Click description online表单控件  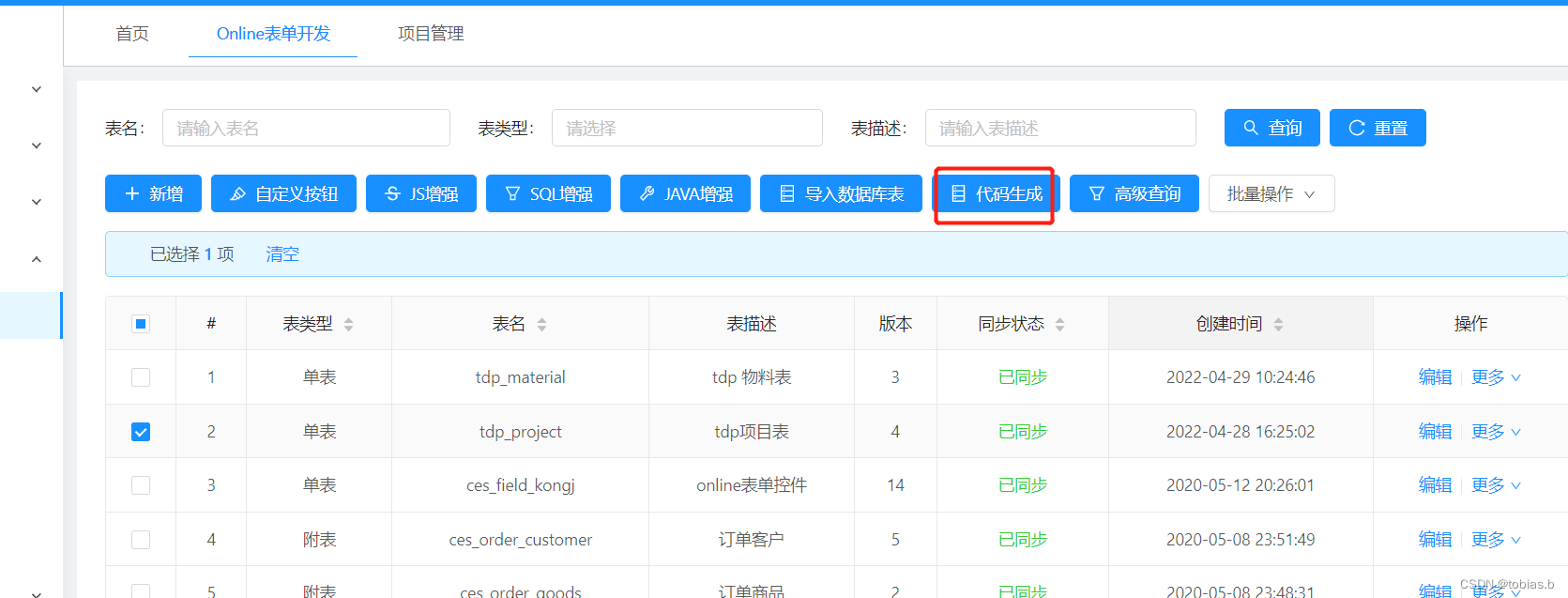tap(752, 485)
